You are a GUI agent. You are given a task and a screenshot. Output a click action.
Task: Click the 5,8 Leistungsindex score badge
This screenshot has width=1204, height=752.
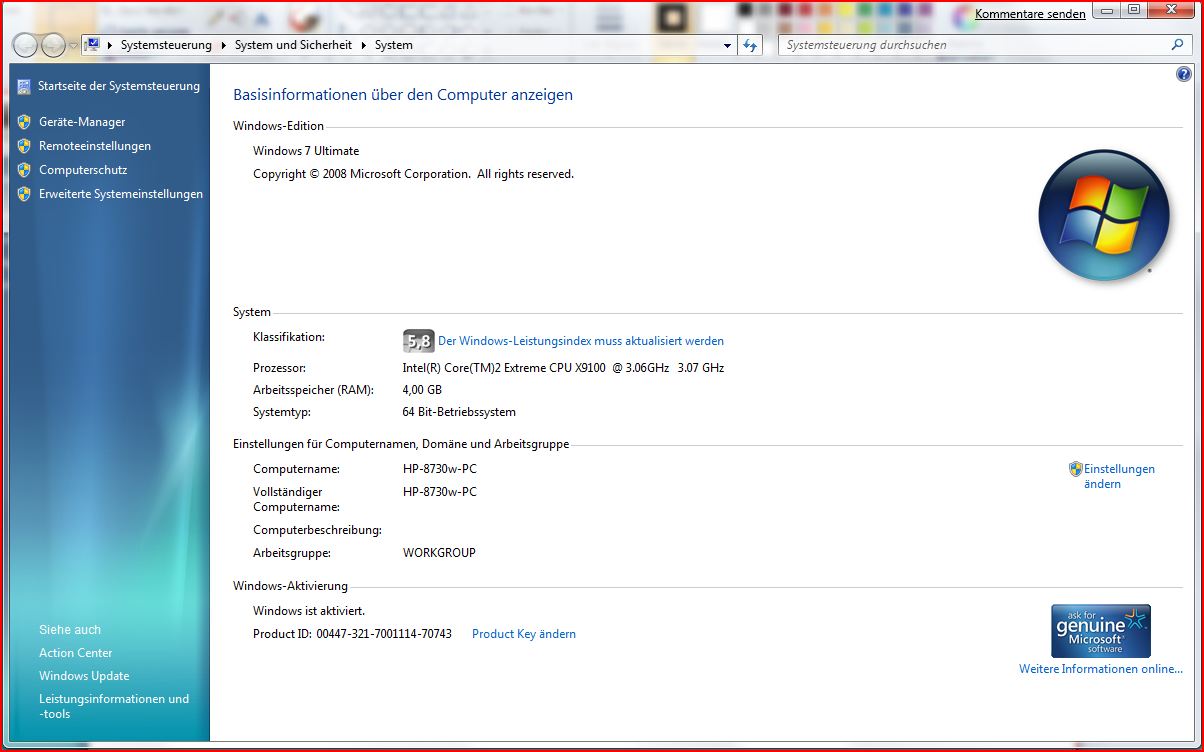tap(418, 341)
